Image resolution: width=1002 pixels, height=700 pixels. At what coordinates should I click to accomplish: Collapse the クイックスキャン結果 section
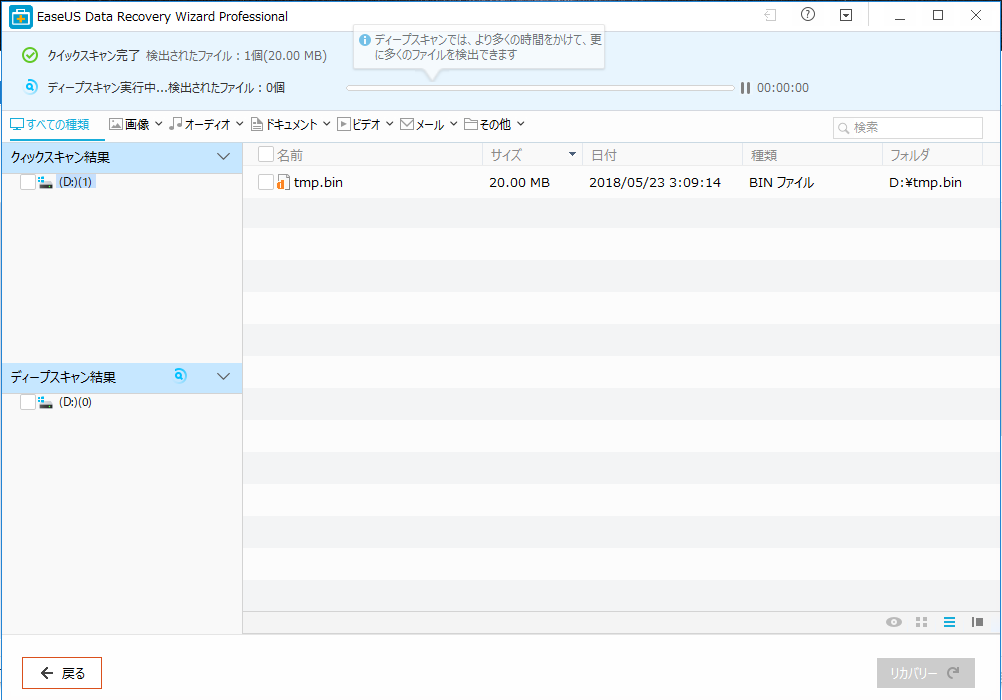point(223,157)
